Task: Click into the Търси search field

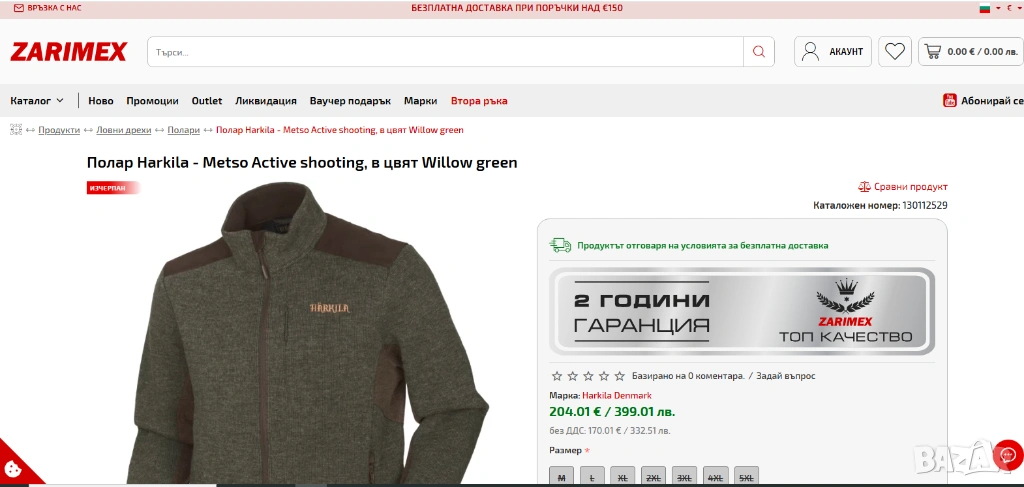Action: click(445, 52)
